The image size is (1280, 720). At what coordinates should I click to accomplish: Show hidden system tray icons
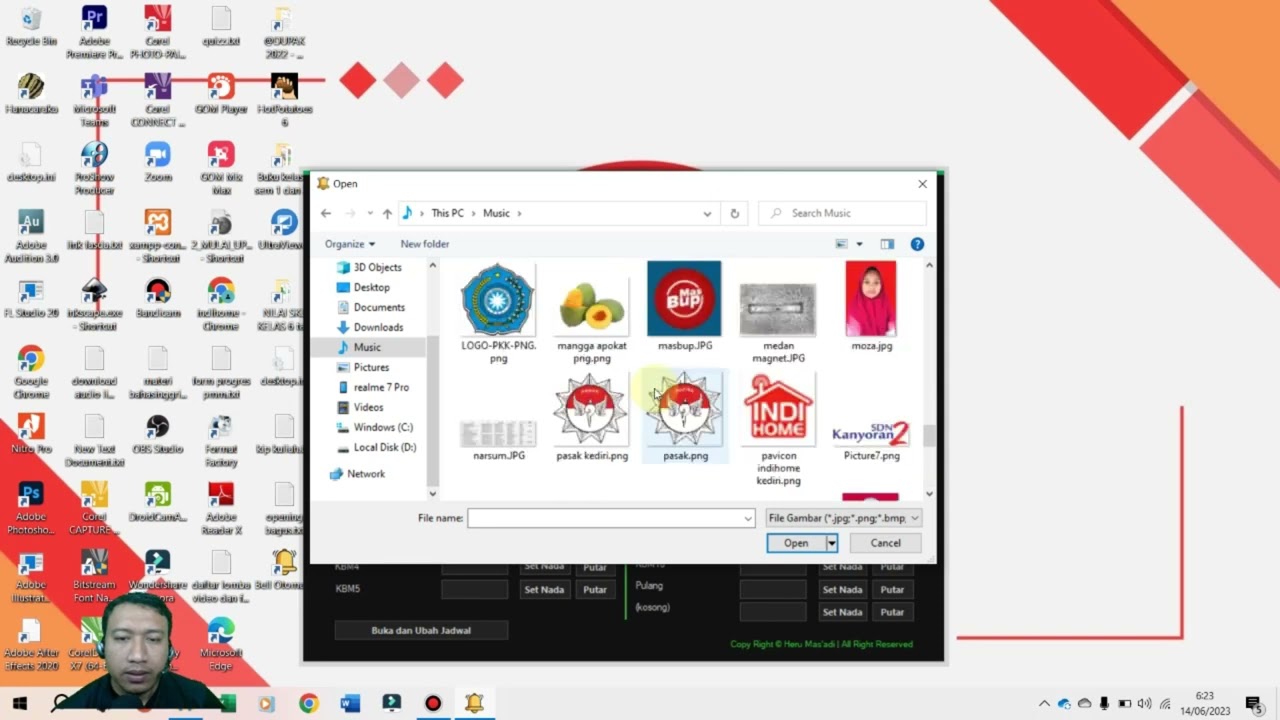point(1044,704)
